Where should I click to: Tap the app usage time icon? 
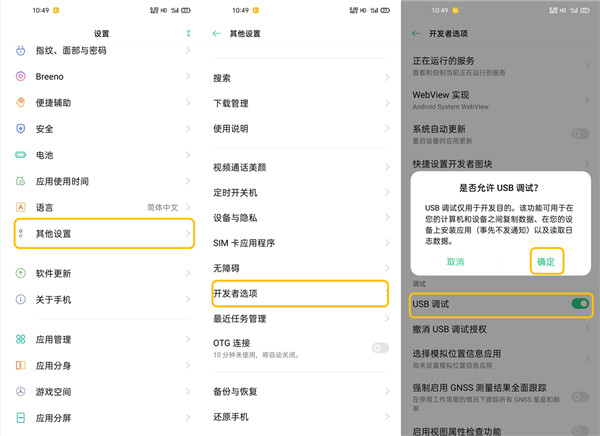coord(21,181)
